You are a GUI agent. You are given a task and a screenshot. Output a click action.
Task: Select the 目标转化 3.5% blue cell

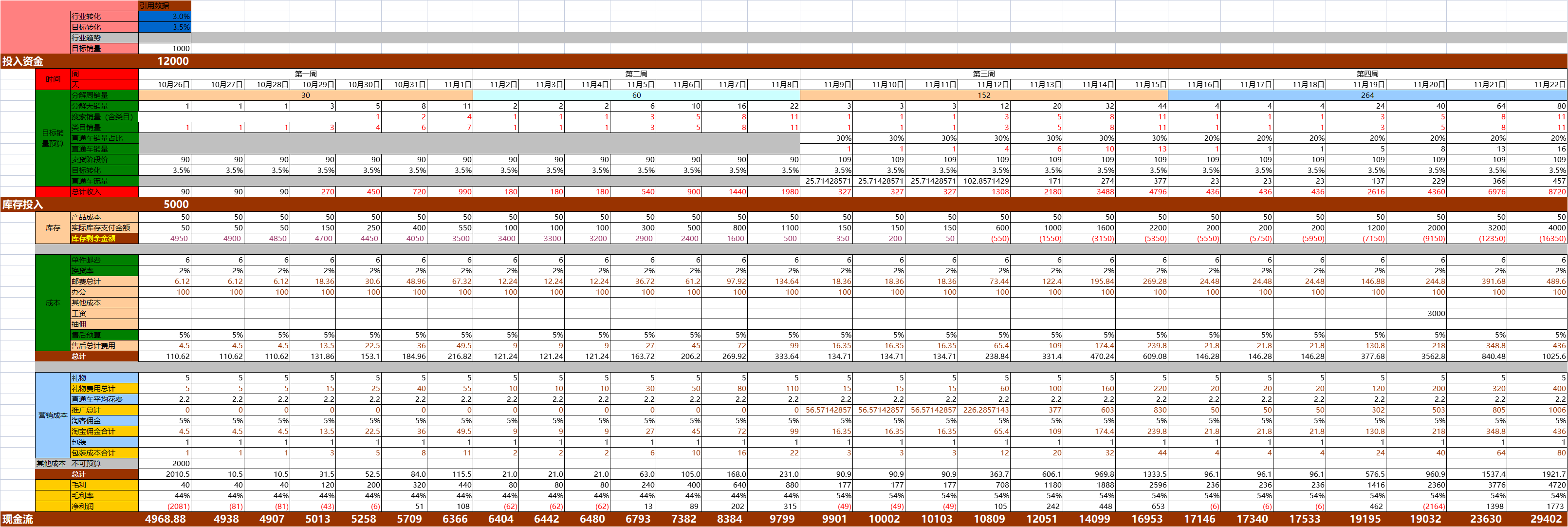[165, 27]
